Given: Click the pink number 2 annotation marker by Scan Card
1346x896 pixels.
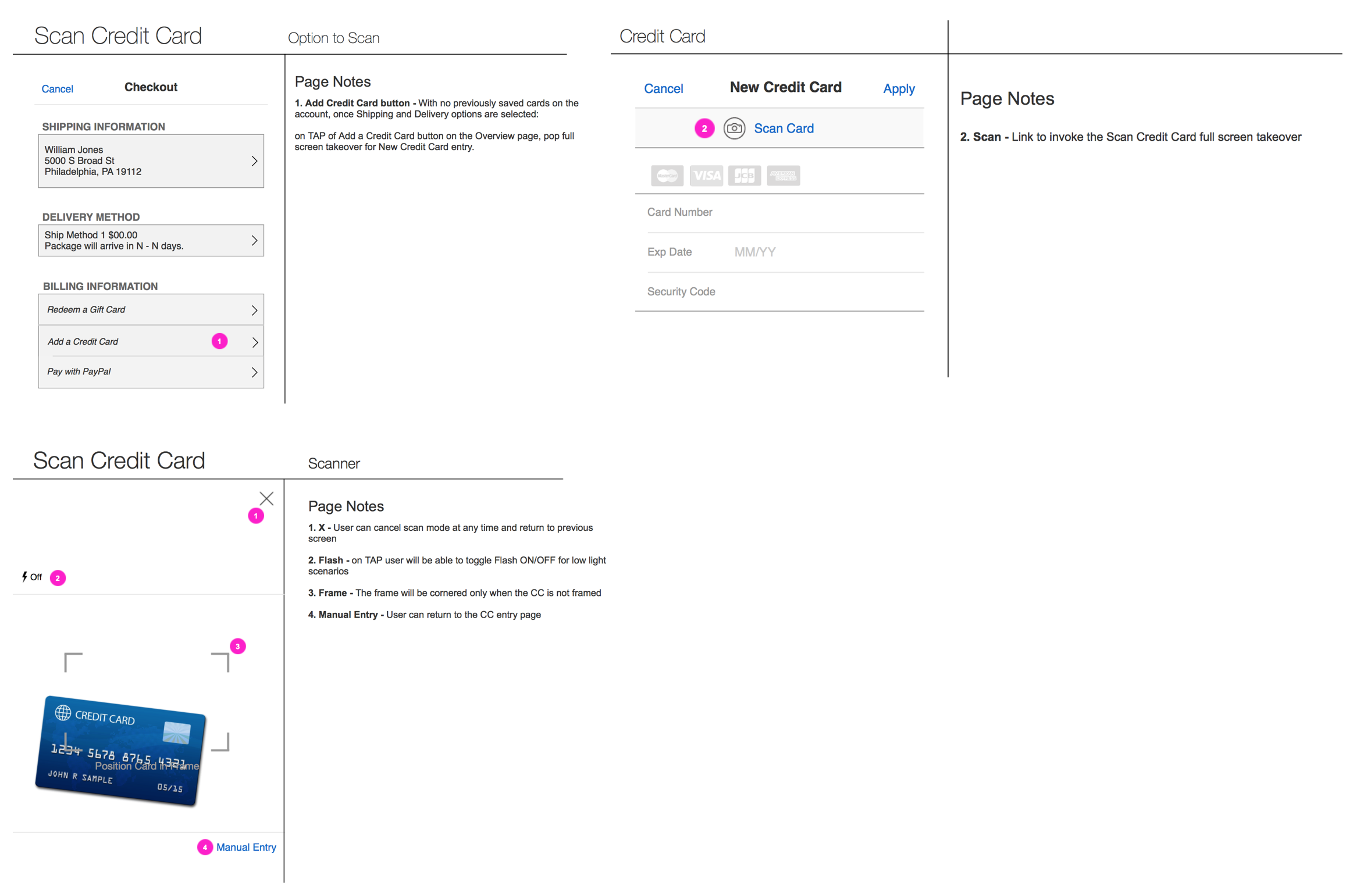Looking at the screenshot, I should 704,128.
